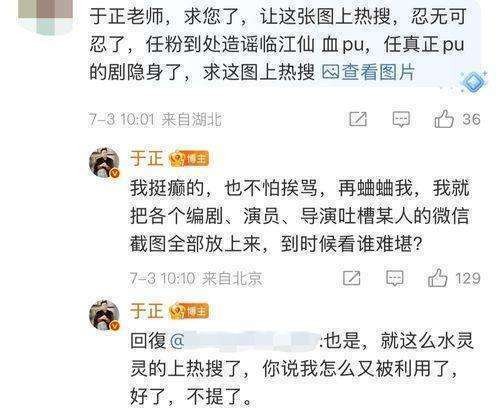The height and width of the screenshot is (411, 499).
Task: Click the 129 like count
Action: (x=468, y=278)
